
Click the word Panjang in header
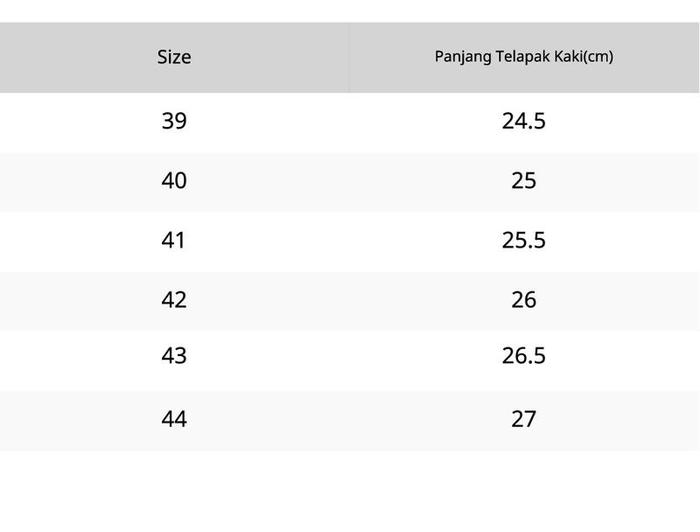coord(461,57)
